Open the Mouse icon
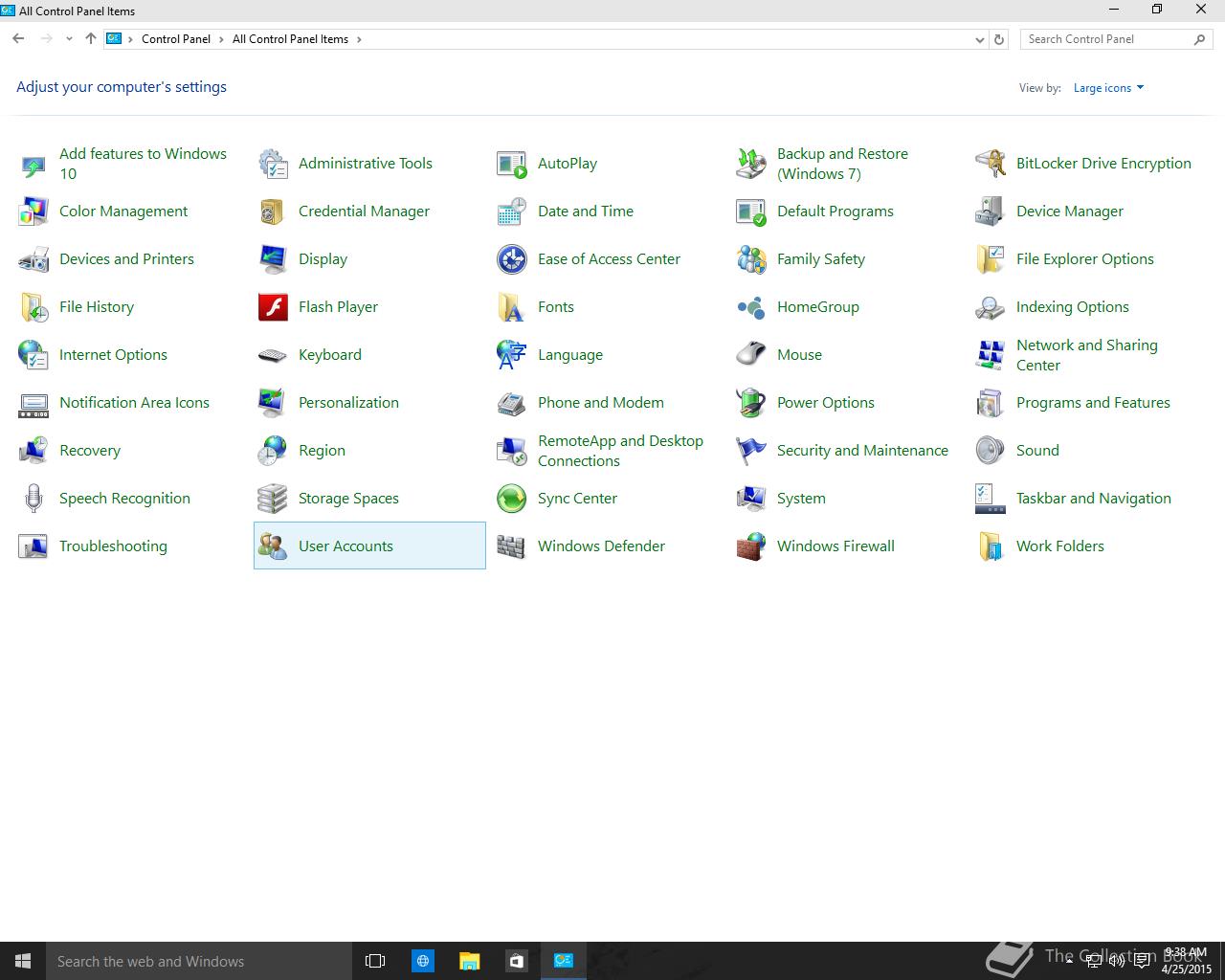 751,355
